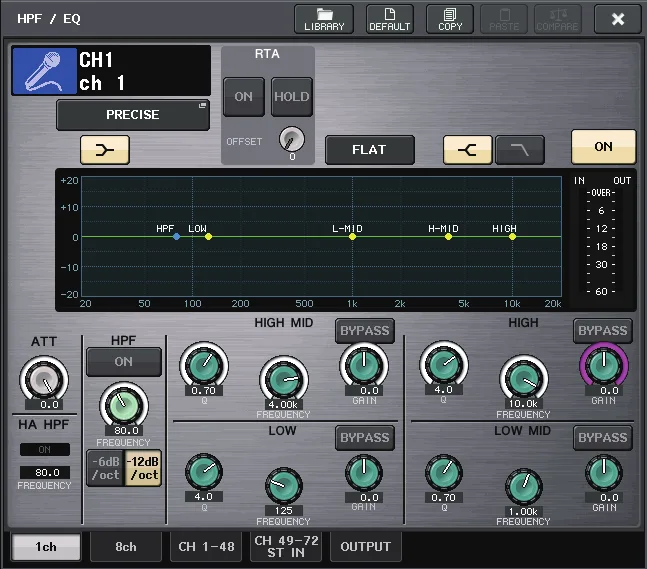Viewport: 647px width, 569px height.
Task: Select the L-MID band point on graph
Action: pos(352,237)
